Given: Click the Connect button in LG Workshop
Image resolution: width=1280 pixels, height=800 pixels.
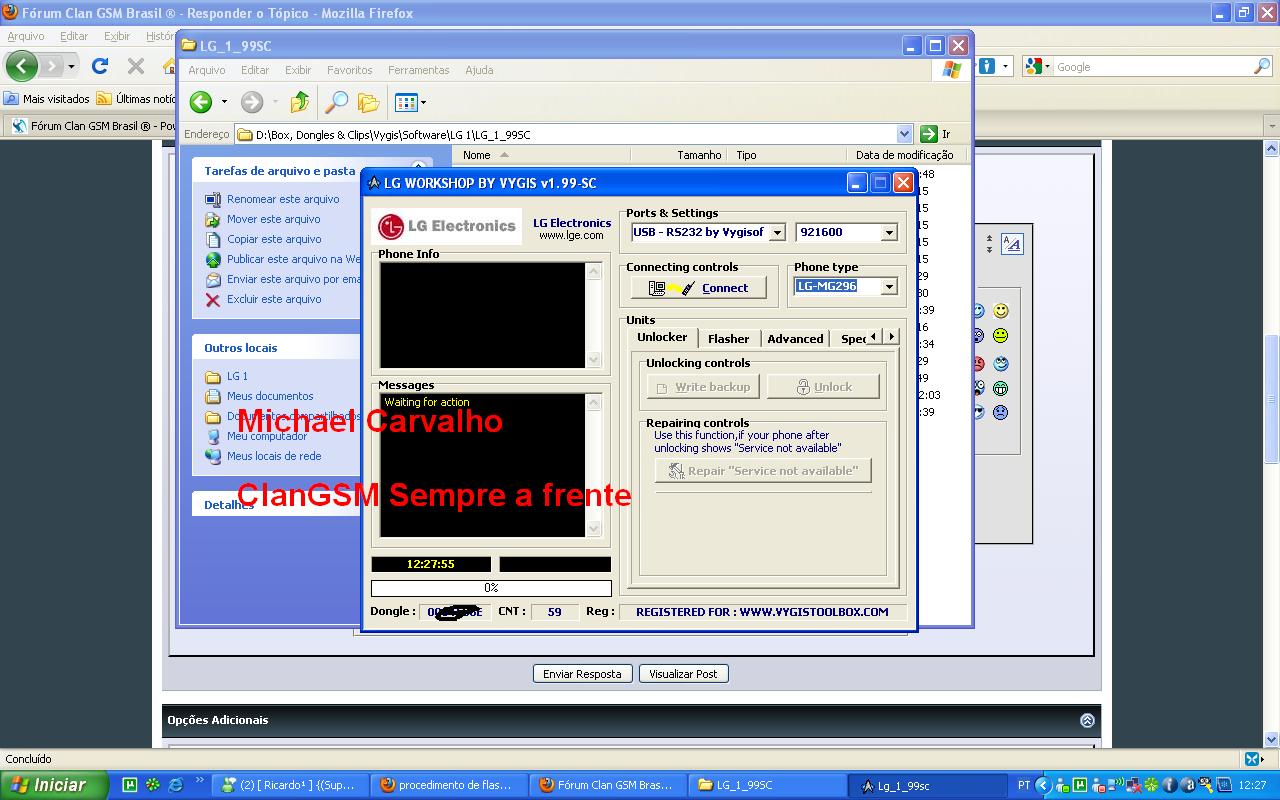Looking at the screenshot, I should coord(698,288).
